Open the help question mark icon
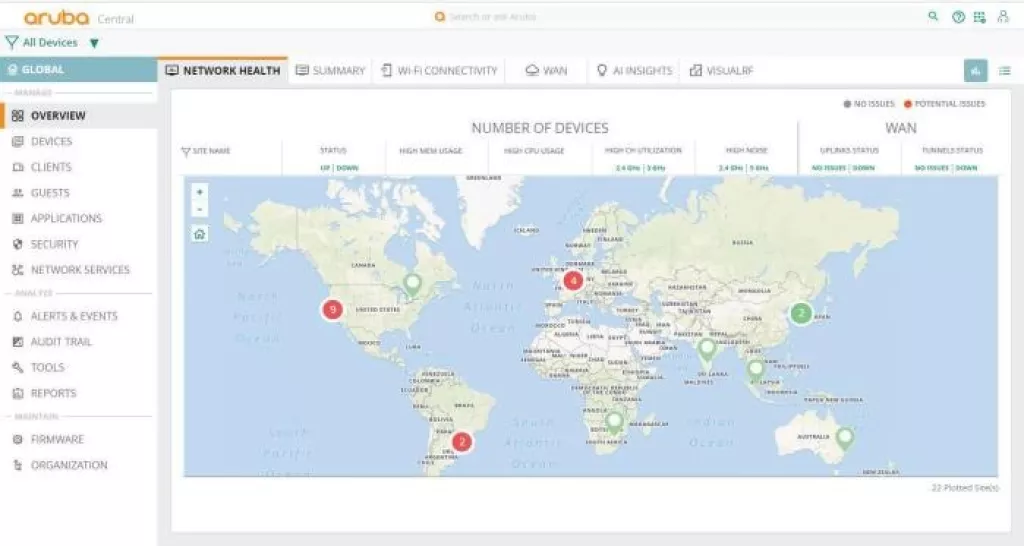Viewport: 1024px width, 546px height. [x=958, y=17]
